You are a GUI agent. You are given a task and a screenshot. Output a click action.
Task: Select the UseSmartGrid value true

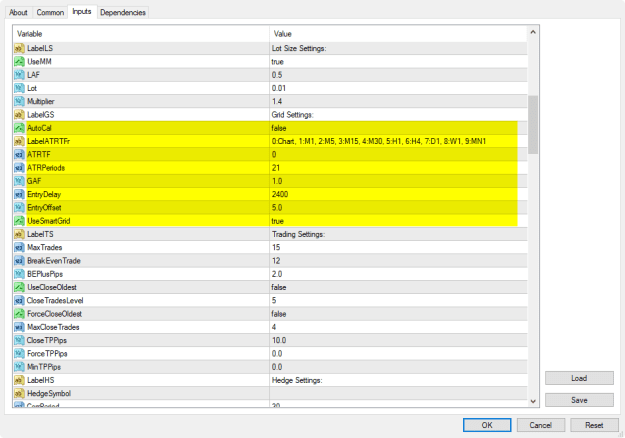coord(277,221)
